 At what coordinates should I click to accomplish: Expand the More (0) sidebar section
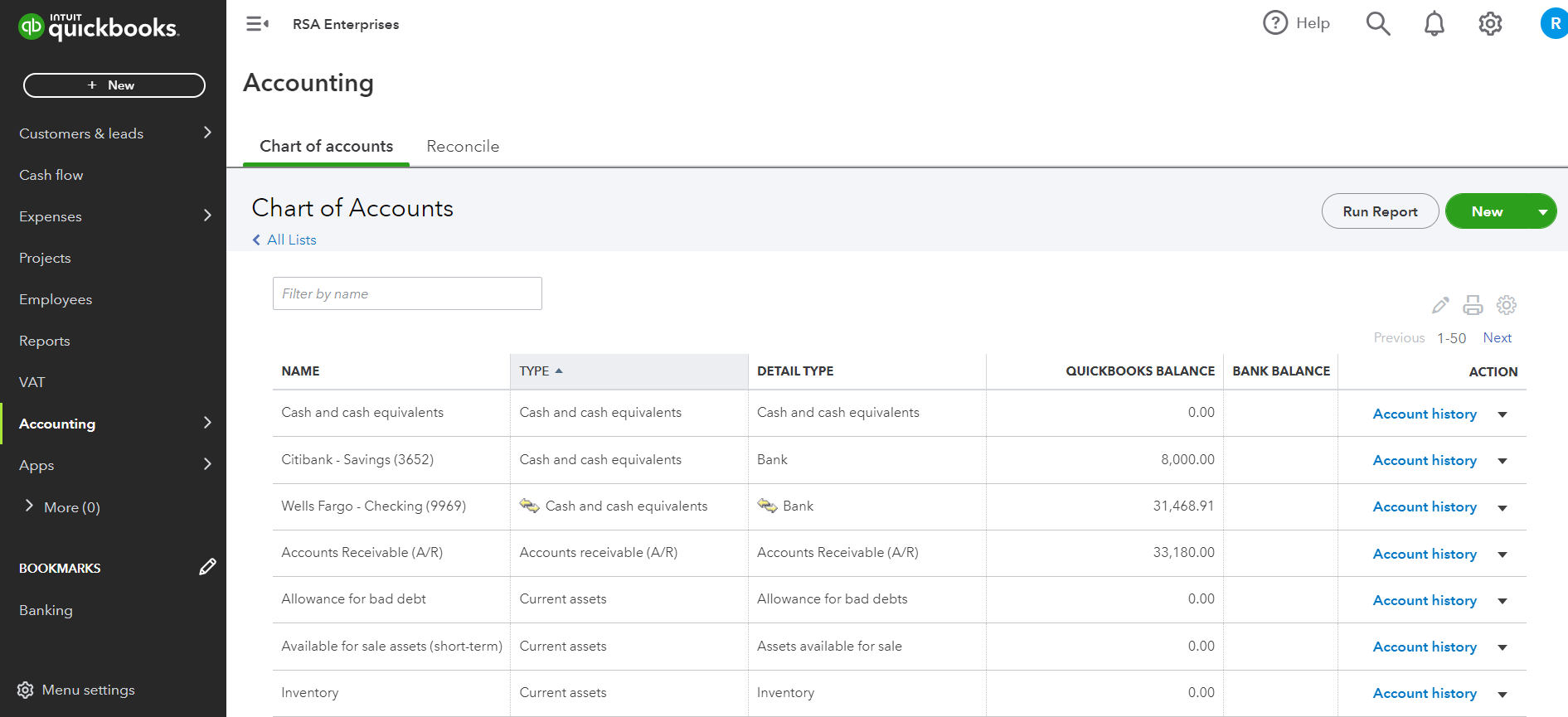pyautogui.click(x=30, y=506)
